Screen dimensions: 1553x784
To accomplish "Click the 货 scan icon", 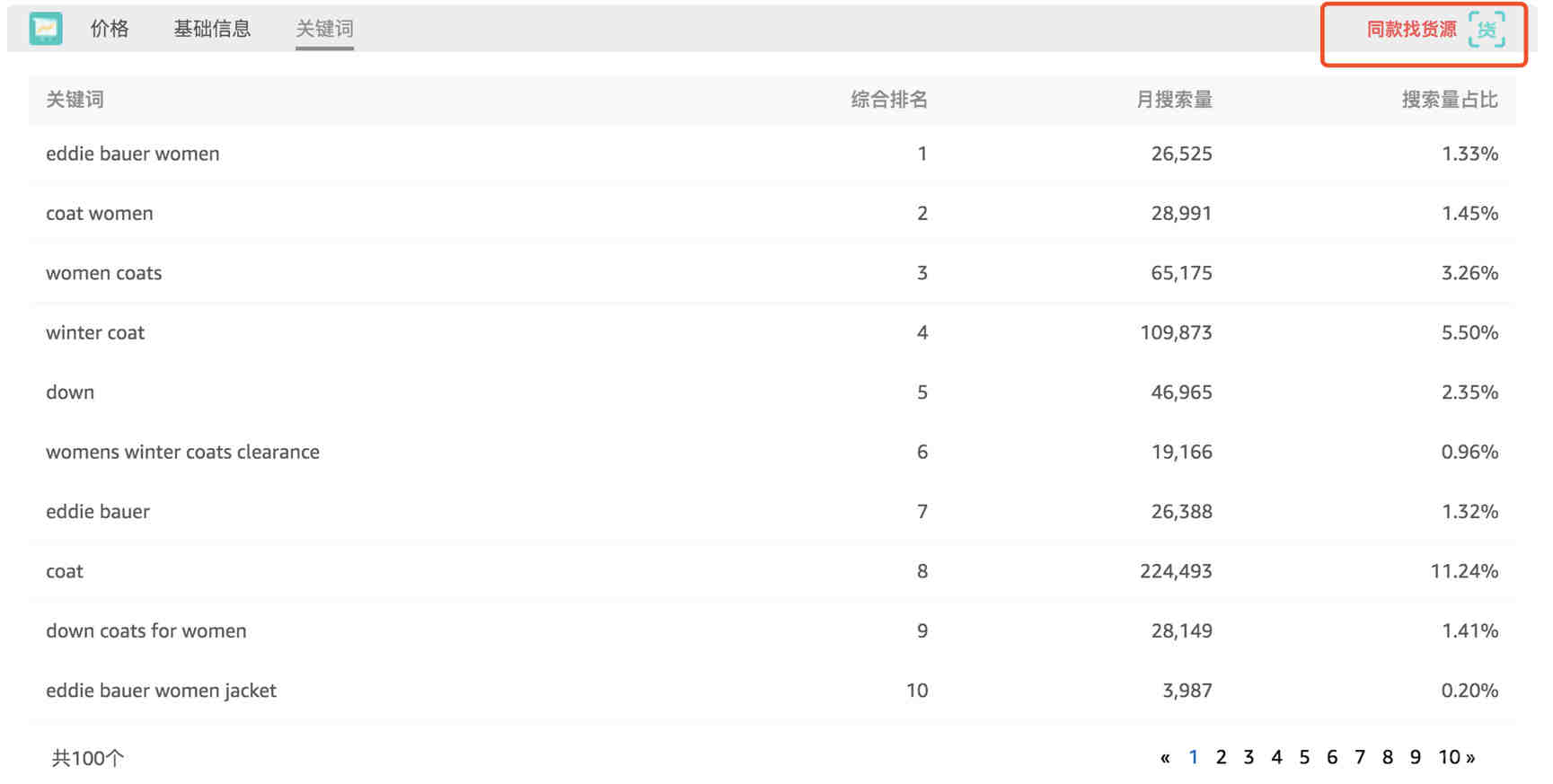I will 1487,30.
